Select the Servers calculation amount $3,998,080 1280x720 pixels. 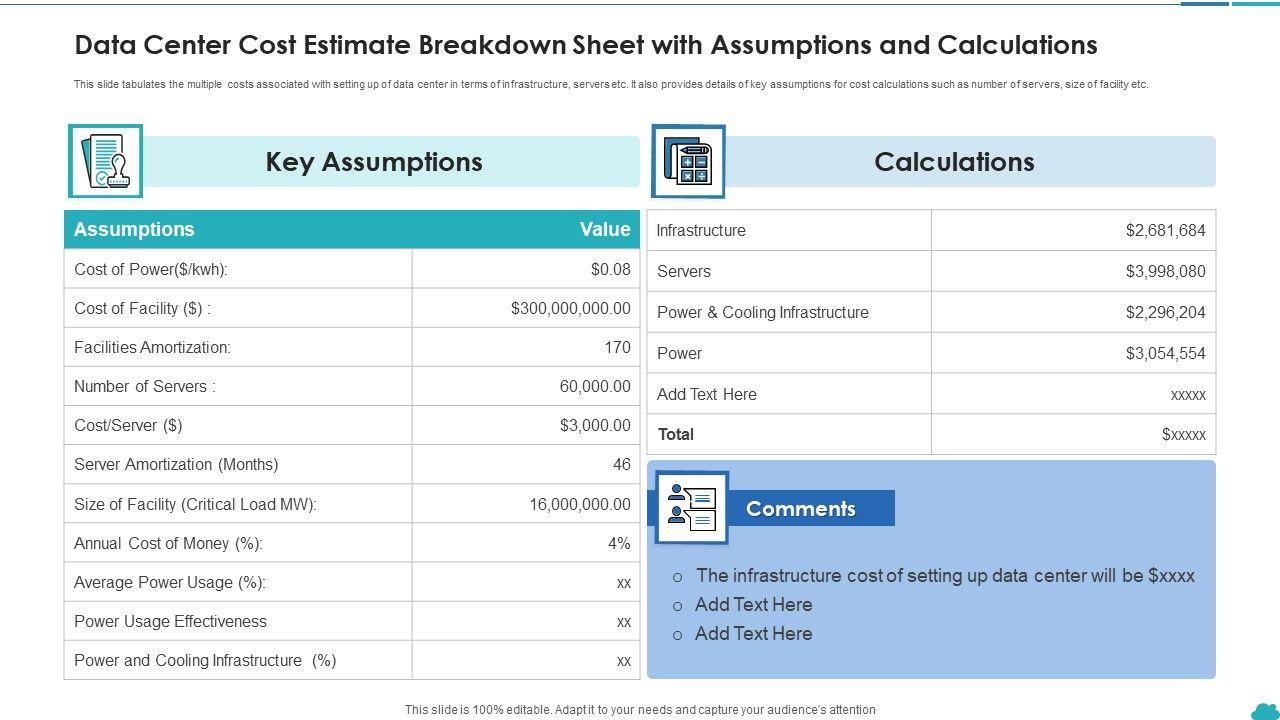coord(1165,271)
